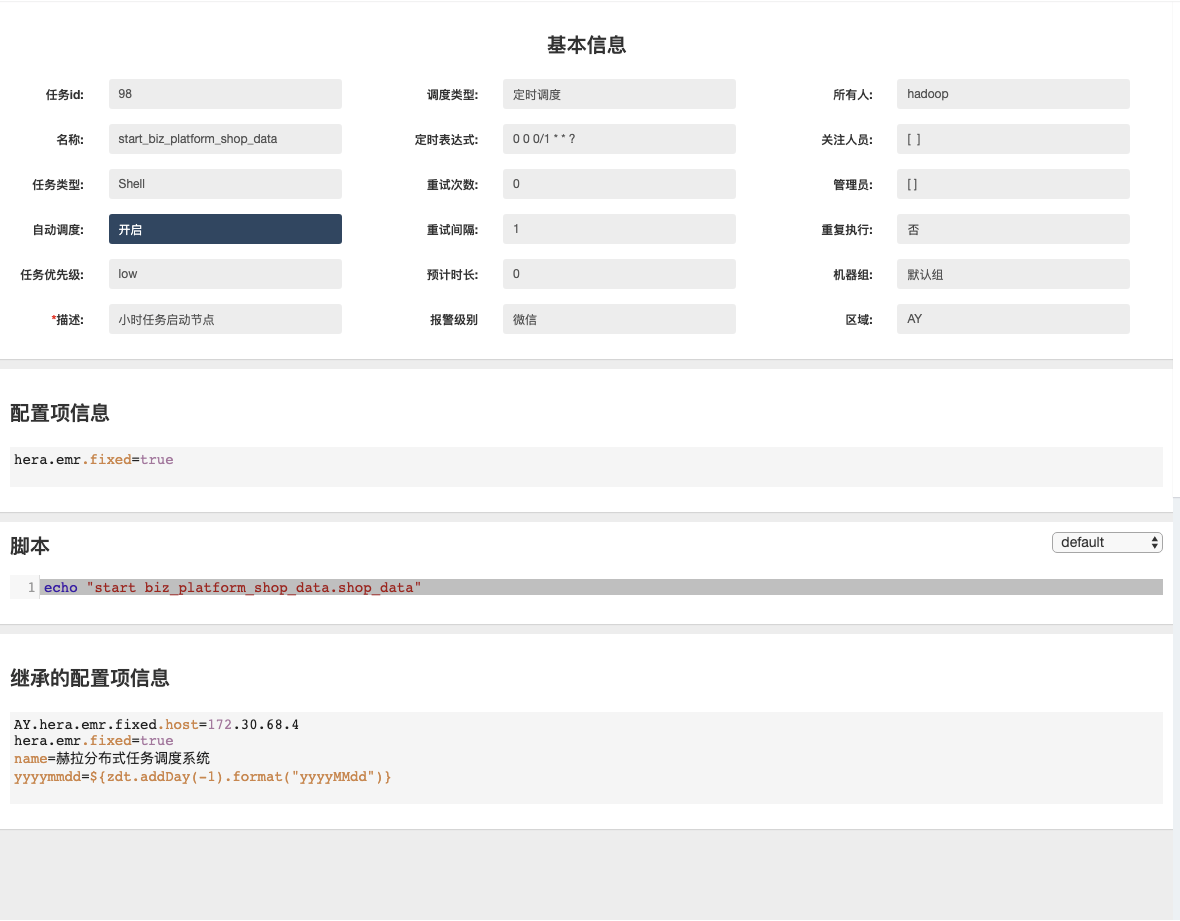Click the 管理员 field
This screenshot has width=1180, height=921.
click(1013, 184)
